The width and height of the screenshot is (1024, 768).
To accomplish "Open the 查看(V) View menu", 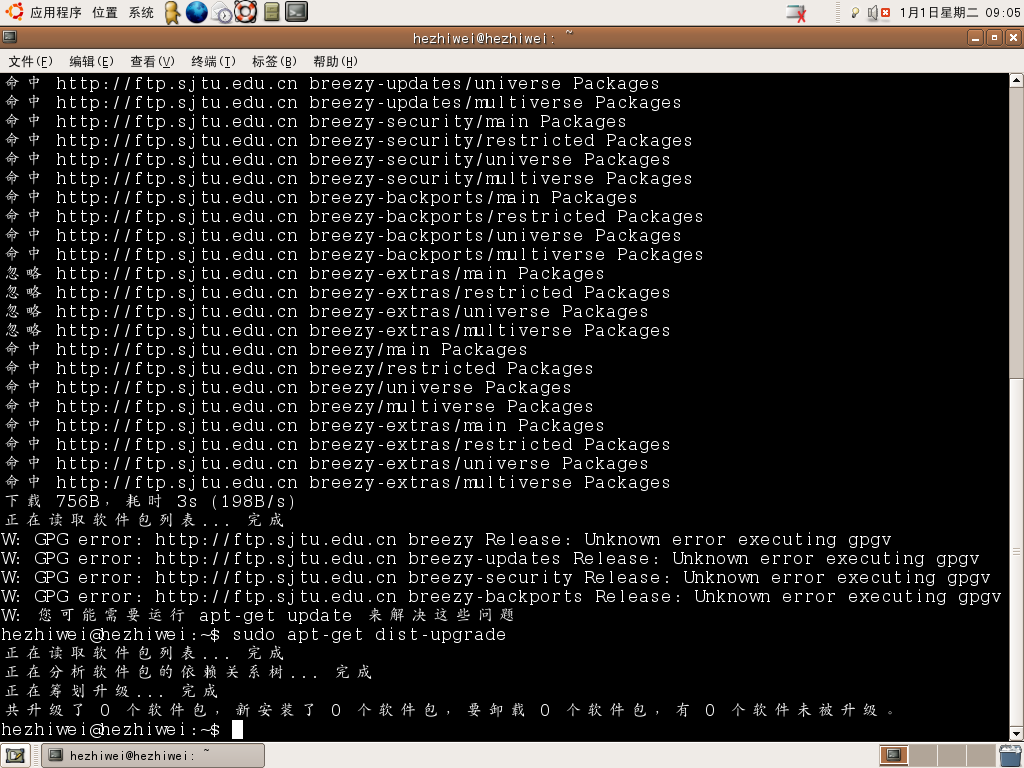I will click(x=152, y=61).
